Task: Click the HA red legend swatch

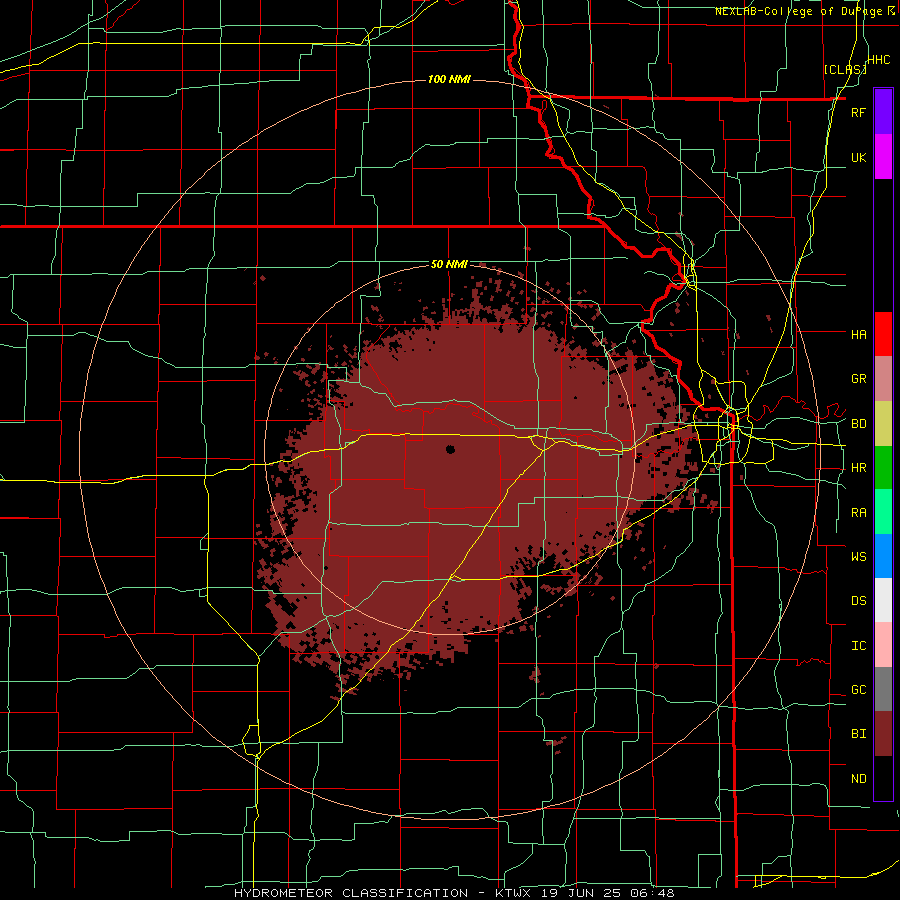Action: (883, 334)
